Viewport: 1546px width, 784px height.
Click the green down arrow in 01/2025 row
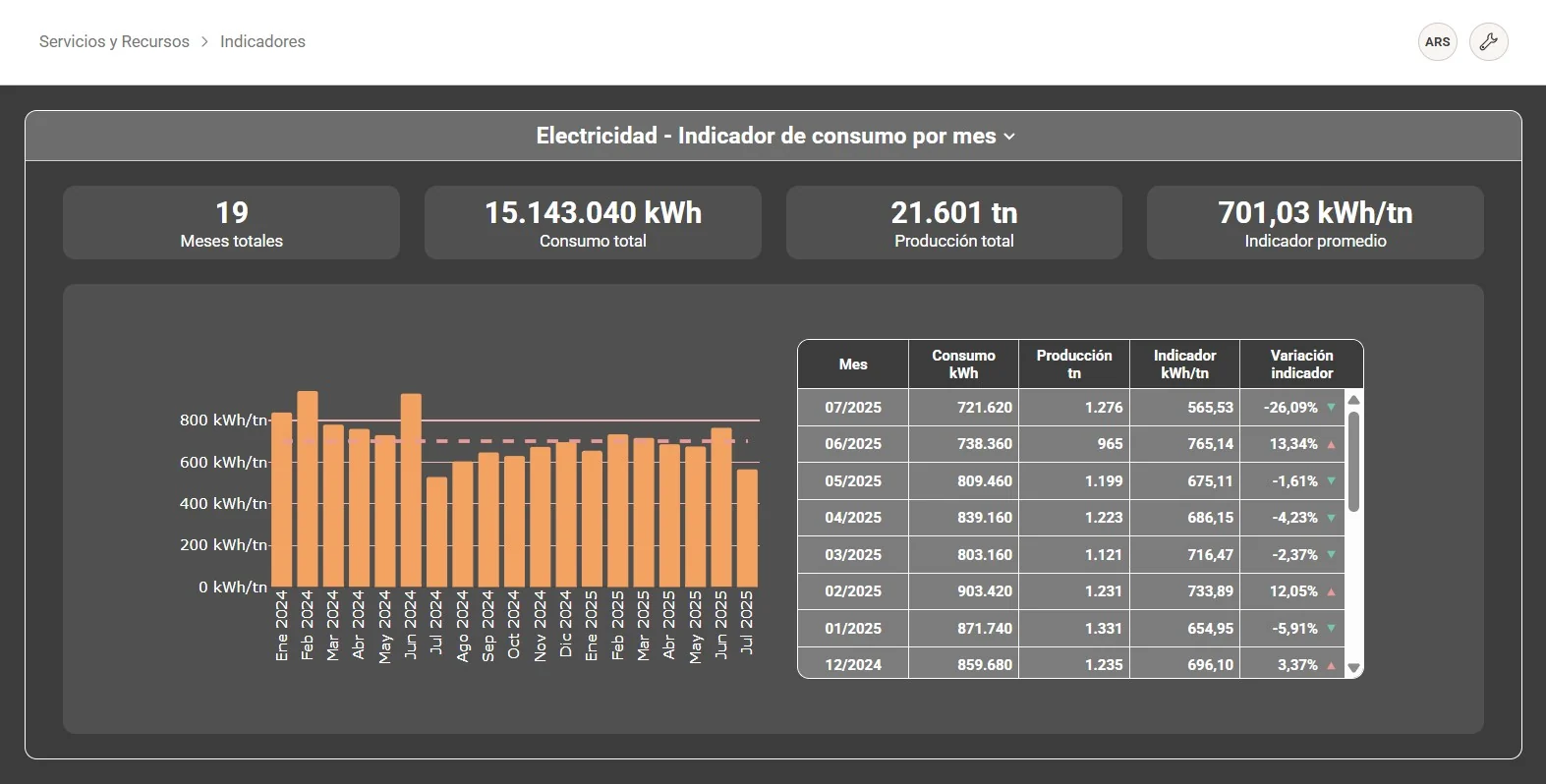(1331, 628)
